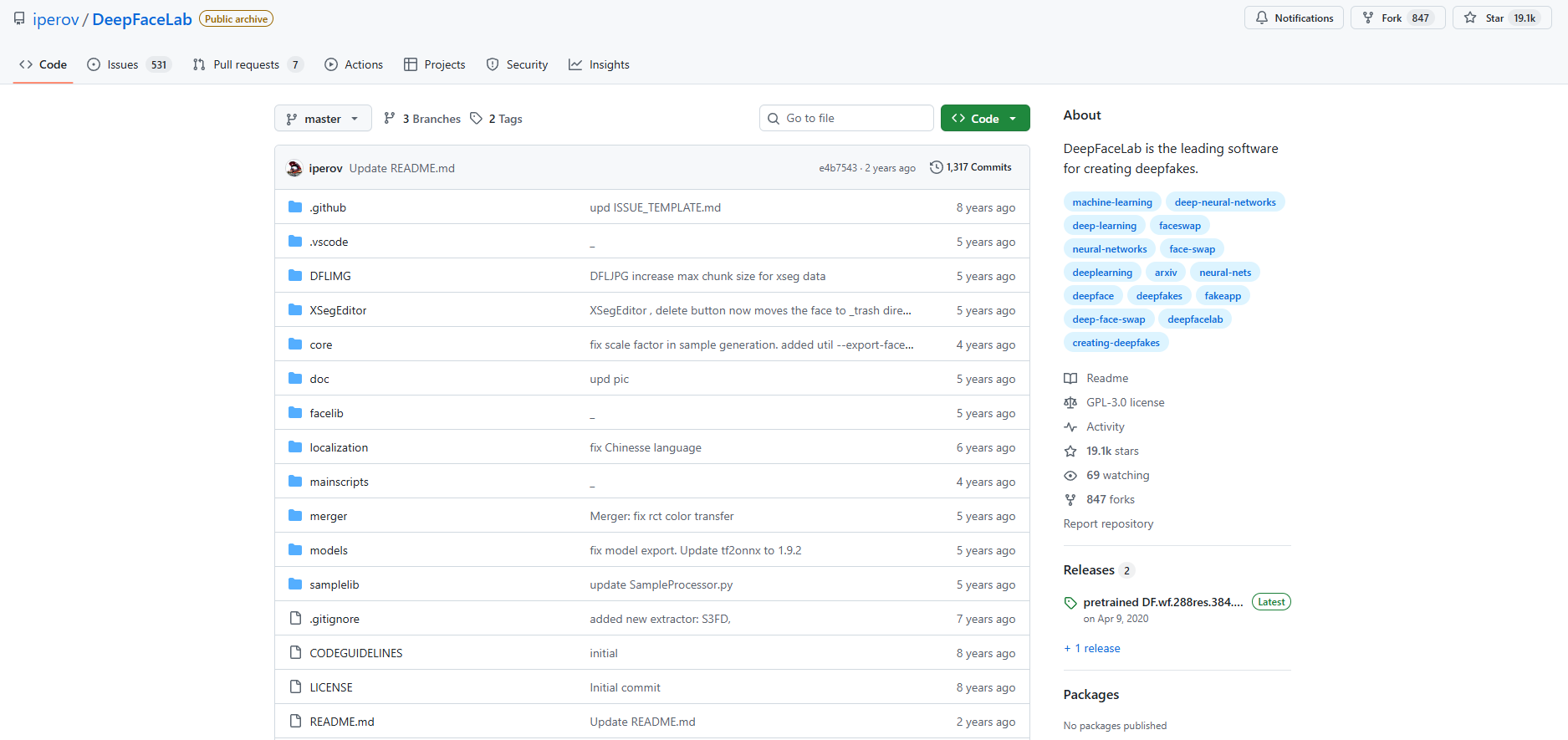This screenshot has height=740, width=1568.
Task: Click the tag icon next to 2 Tags
Action: [x=476, y=119]
